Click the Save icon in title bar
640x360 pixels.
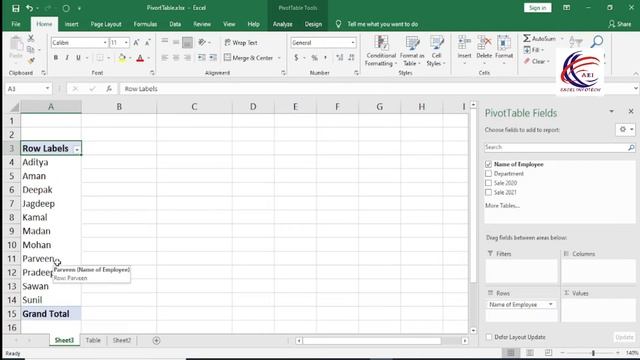[x=16, y=8]
